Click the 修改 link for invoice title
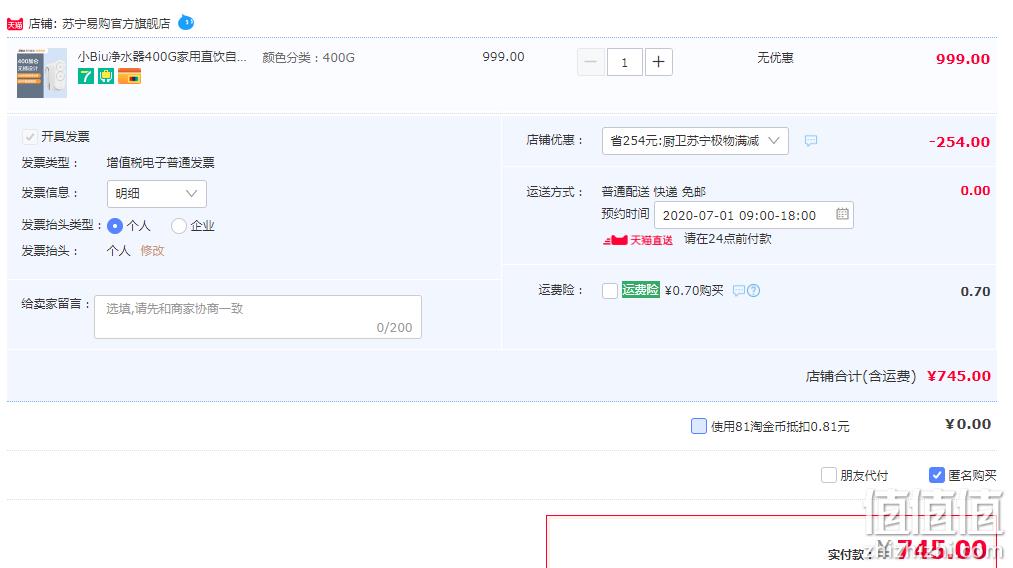This screenshot has width=1013, height=568. coord(152,251)
